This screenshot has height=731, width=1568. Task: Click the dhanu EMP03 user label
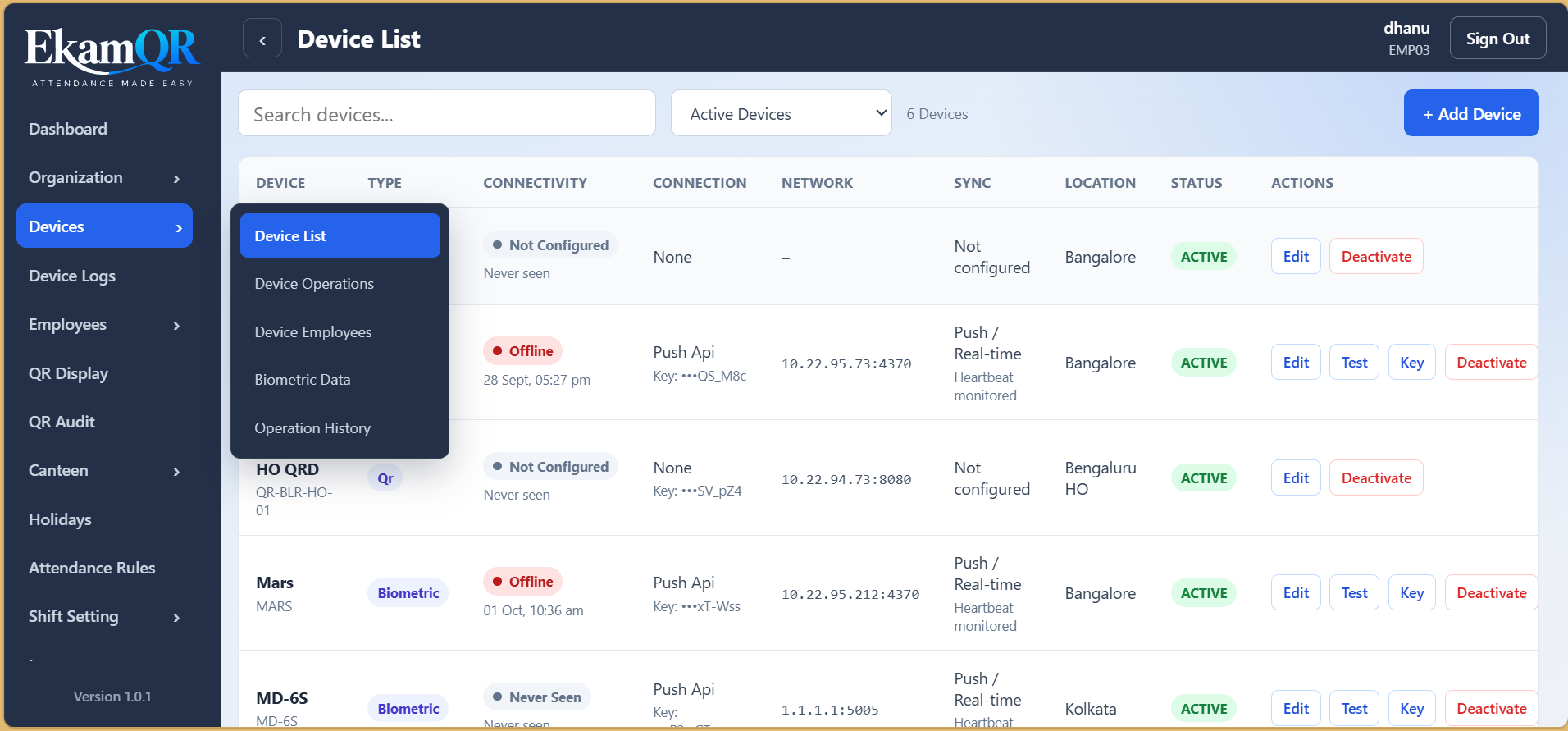pyautogui.click(x=1406, y=39)
